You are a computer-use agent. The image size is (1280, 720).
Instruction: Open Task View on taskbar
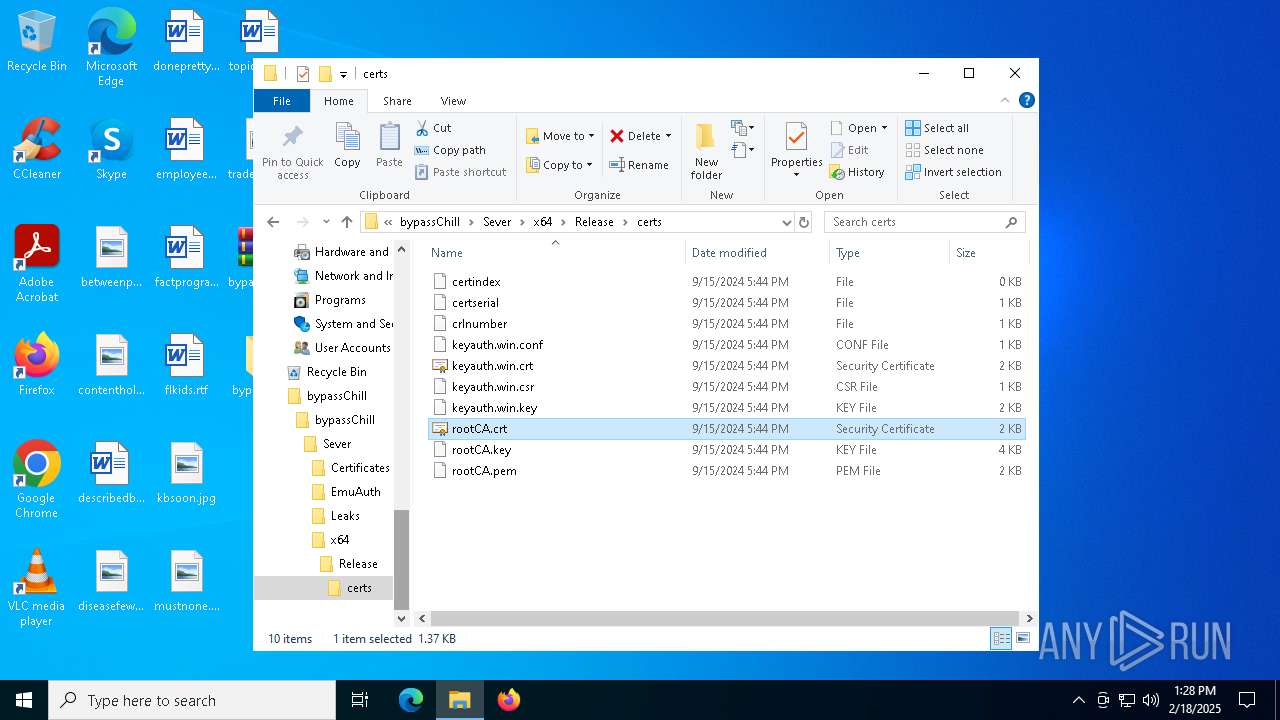click(360, 700)
